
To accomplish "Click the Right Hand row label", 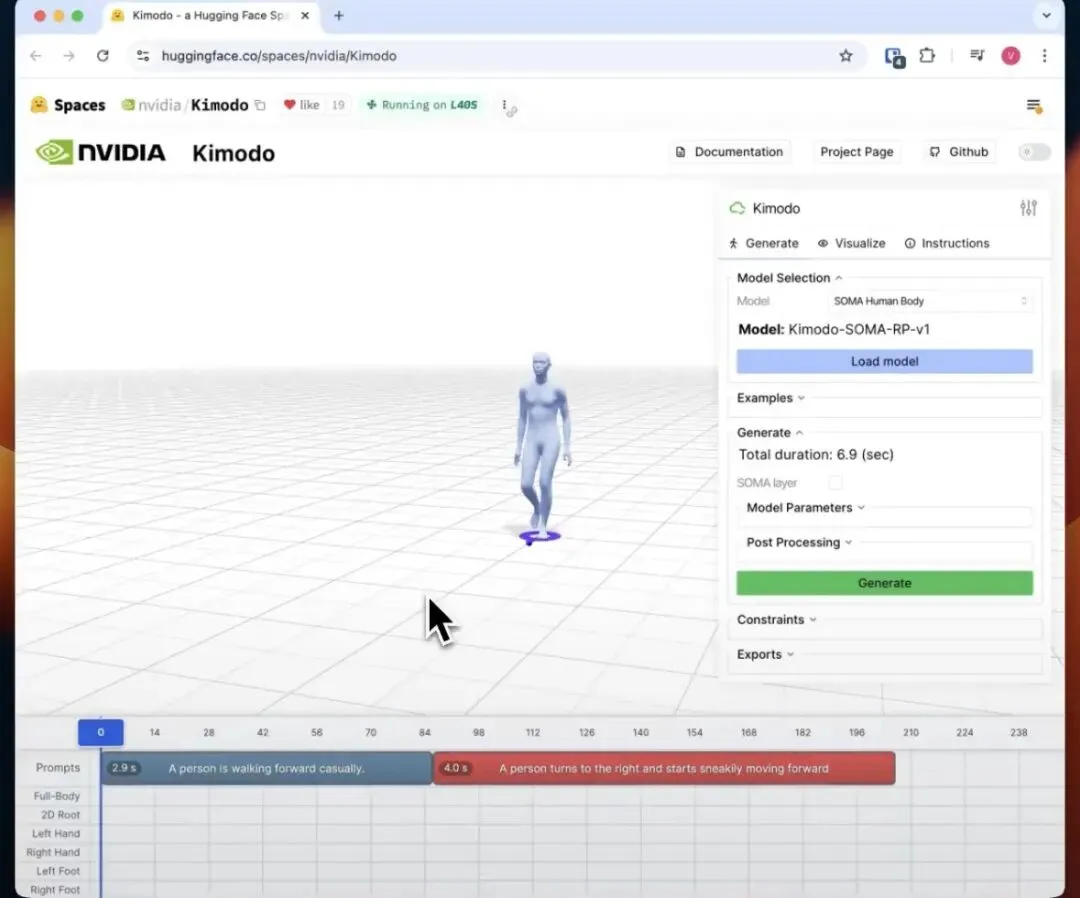I will point(53,852).
